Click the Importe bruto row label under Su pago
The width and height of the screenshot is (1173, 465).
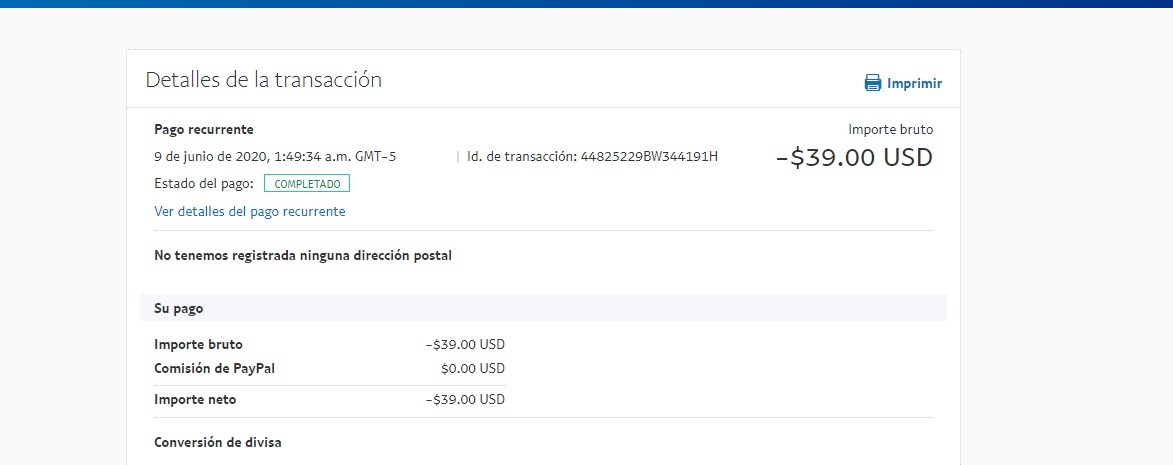click(198, 345)
